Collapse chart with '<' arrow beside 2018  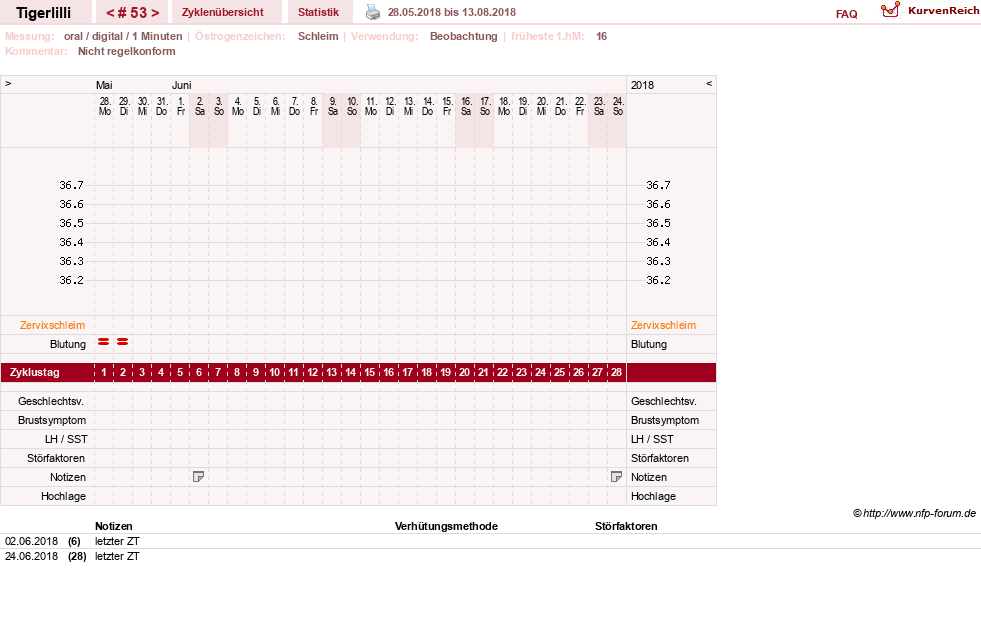click(709, 83)
